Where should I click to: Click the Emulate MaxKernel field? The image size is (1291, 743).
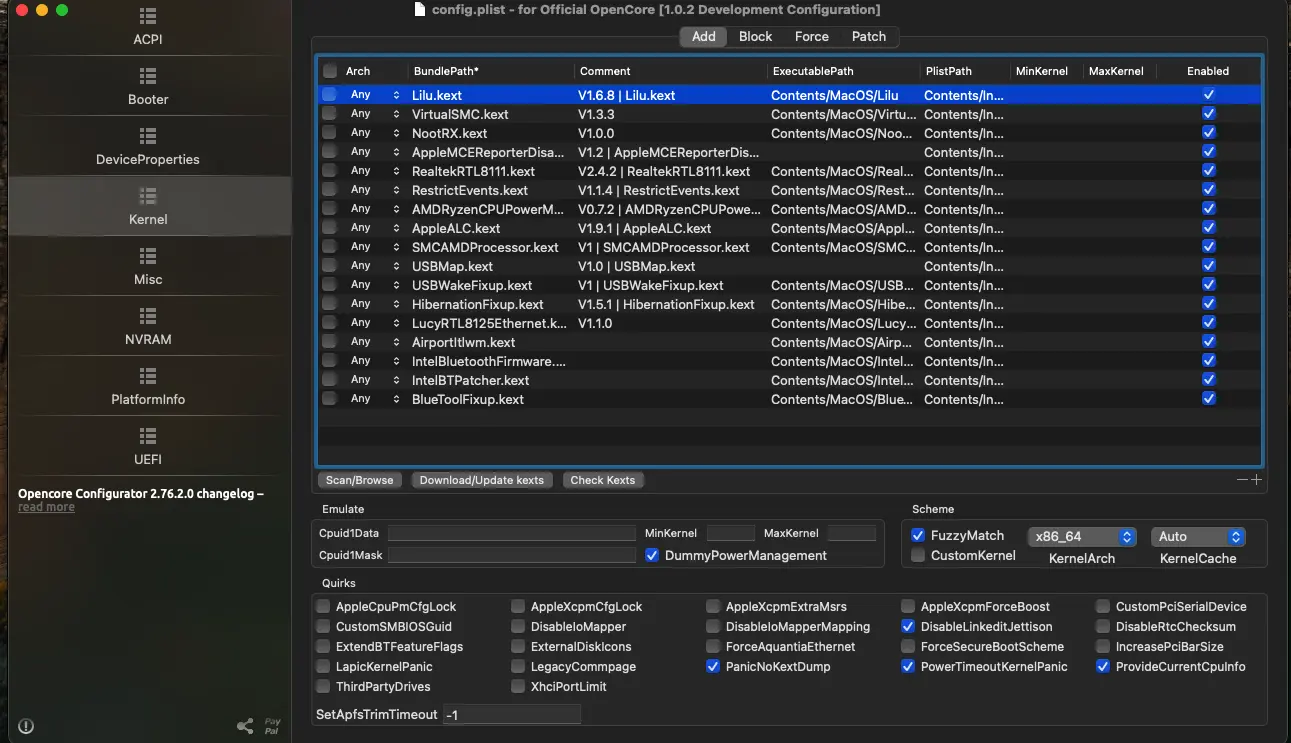[x=852, y=533]
